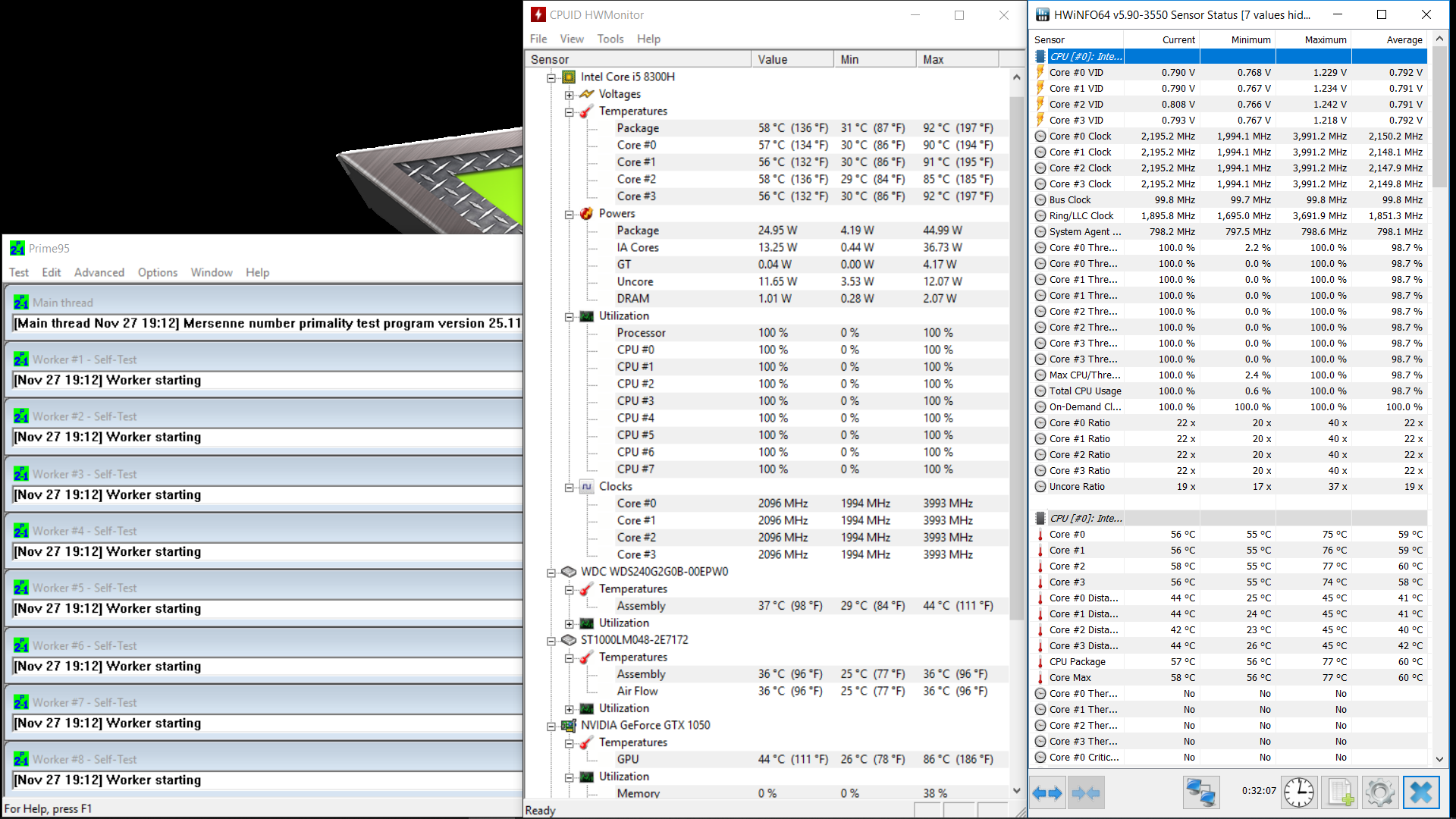Click the HWiNFO Average column header
The width and height of the screenshot is (1456, 819).
coord(1389,39)
